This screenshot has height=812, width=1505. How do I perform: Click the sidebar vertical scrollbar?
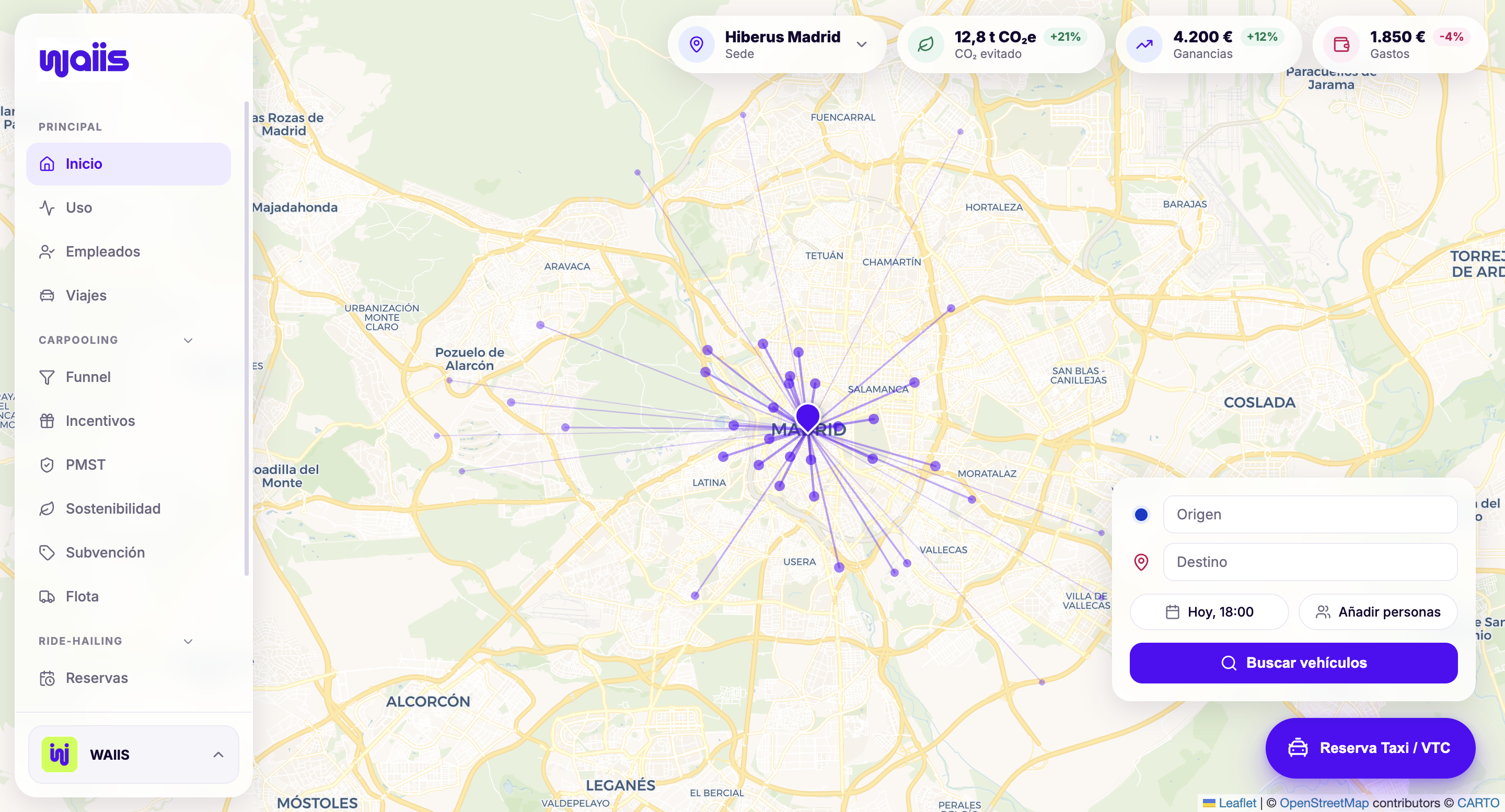pos(247,339)
